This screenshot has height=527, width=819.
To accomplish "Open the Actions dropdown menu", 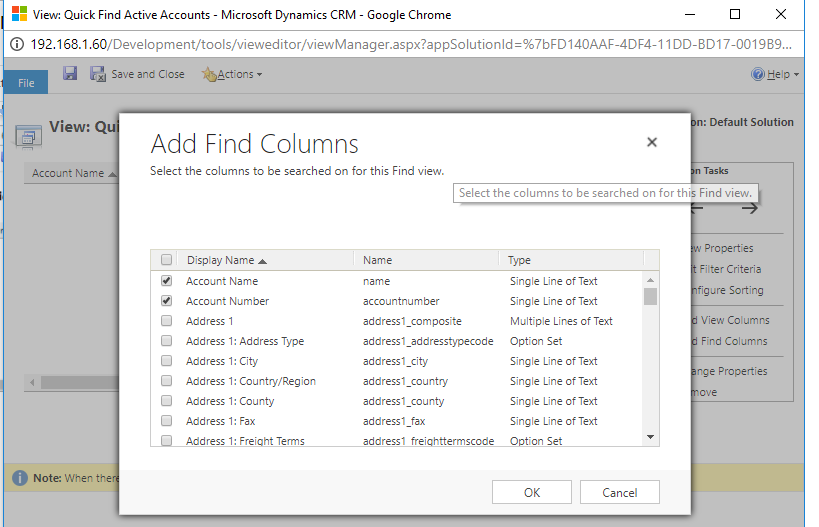I will click(232, 74).
